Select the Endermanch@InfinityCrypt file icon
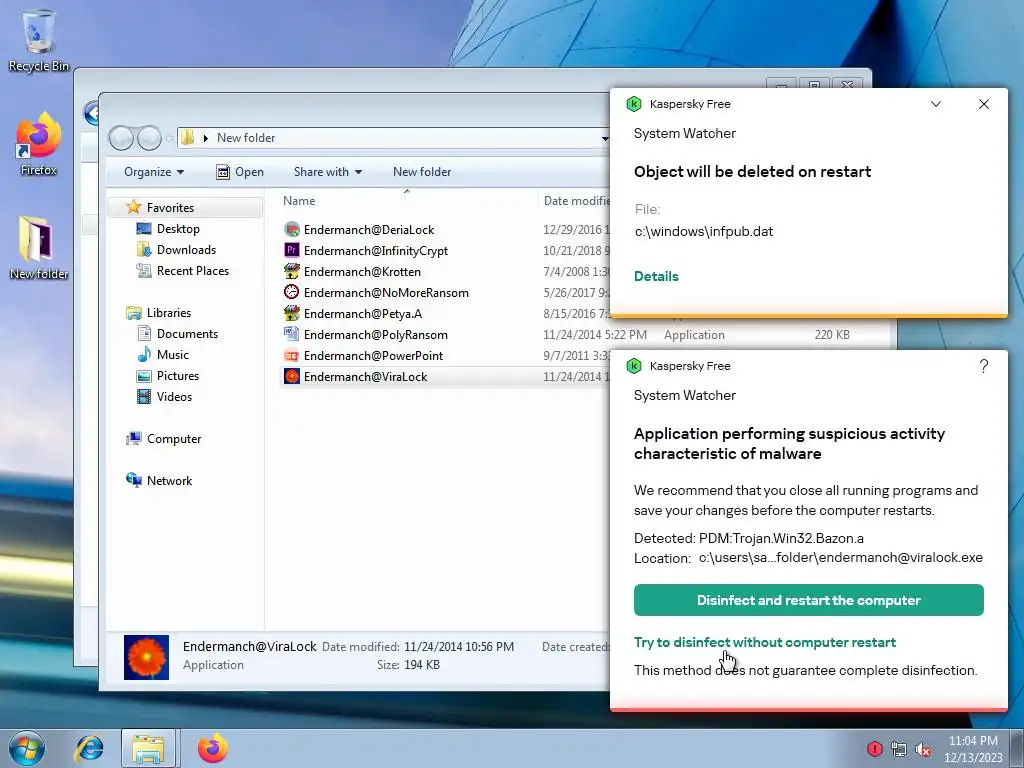 click(291, 250)
